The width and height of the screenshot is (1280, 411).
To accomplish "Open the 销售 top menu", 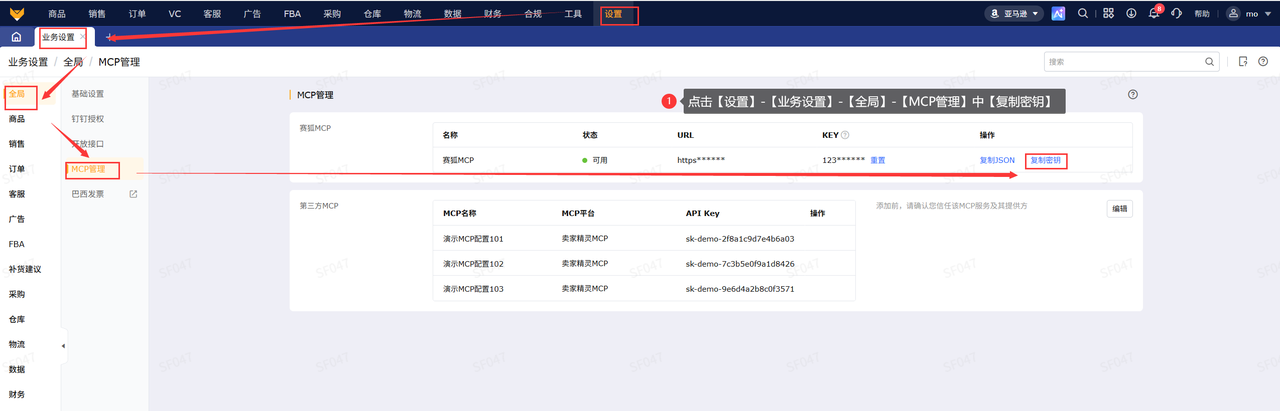I will click(x=97, y=14).
